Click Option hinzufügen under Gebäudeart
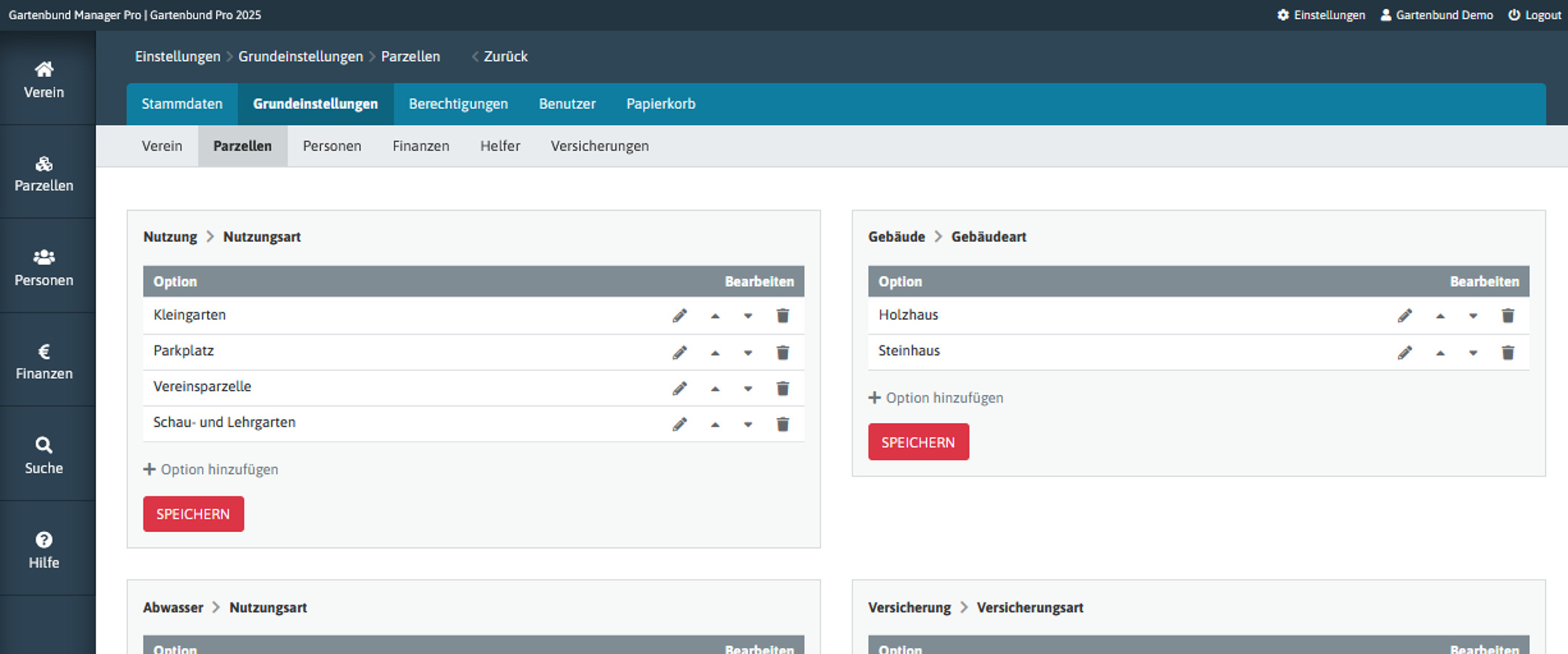 click(x=936, y=398)
